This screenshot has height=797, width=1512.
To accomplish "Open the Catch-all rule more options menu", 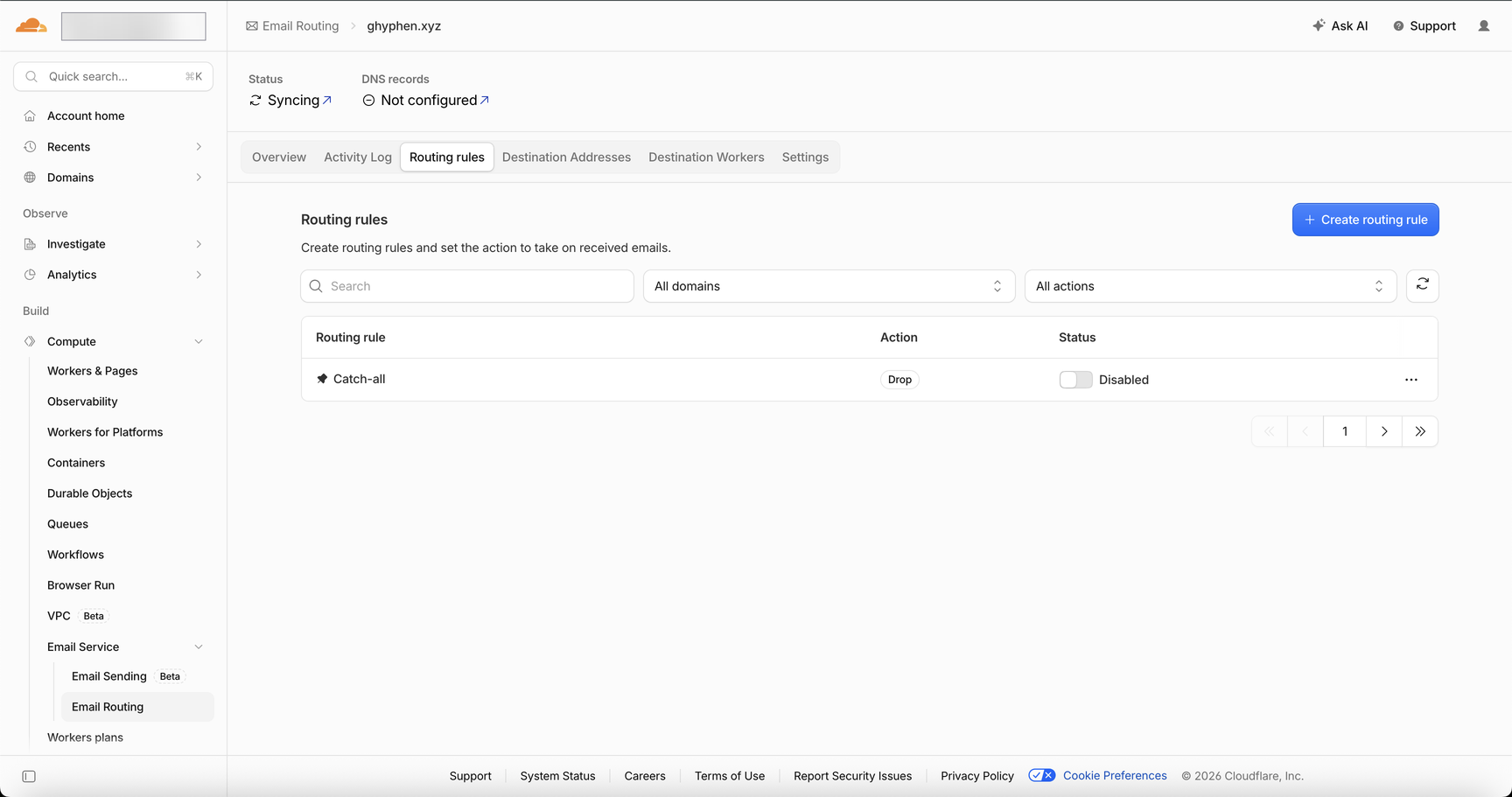I will [1411, 380].
